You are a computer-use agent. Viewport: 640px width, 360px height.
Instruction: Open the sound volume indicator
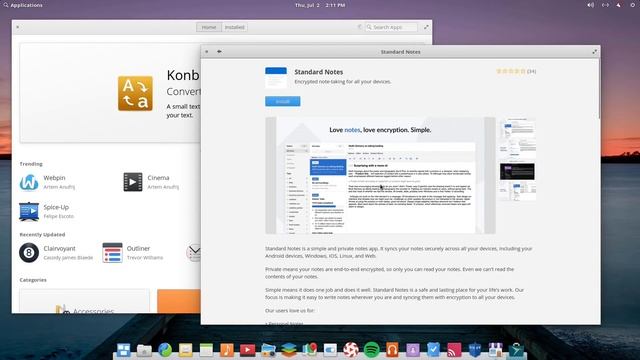590,5
